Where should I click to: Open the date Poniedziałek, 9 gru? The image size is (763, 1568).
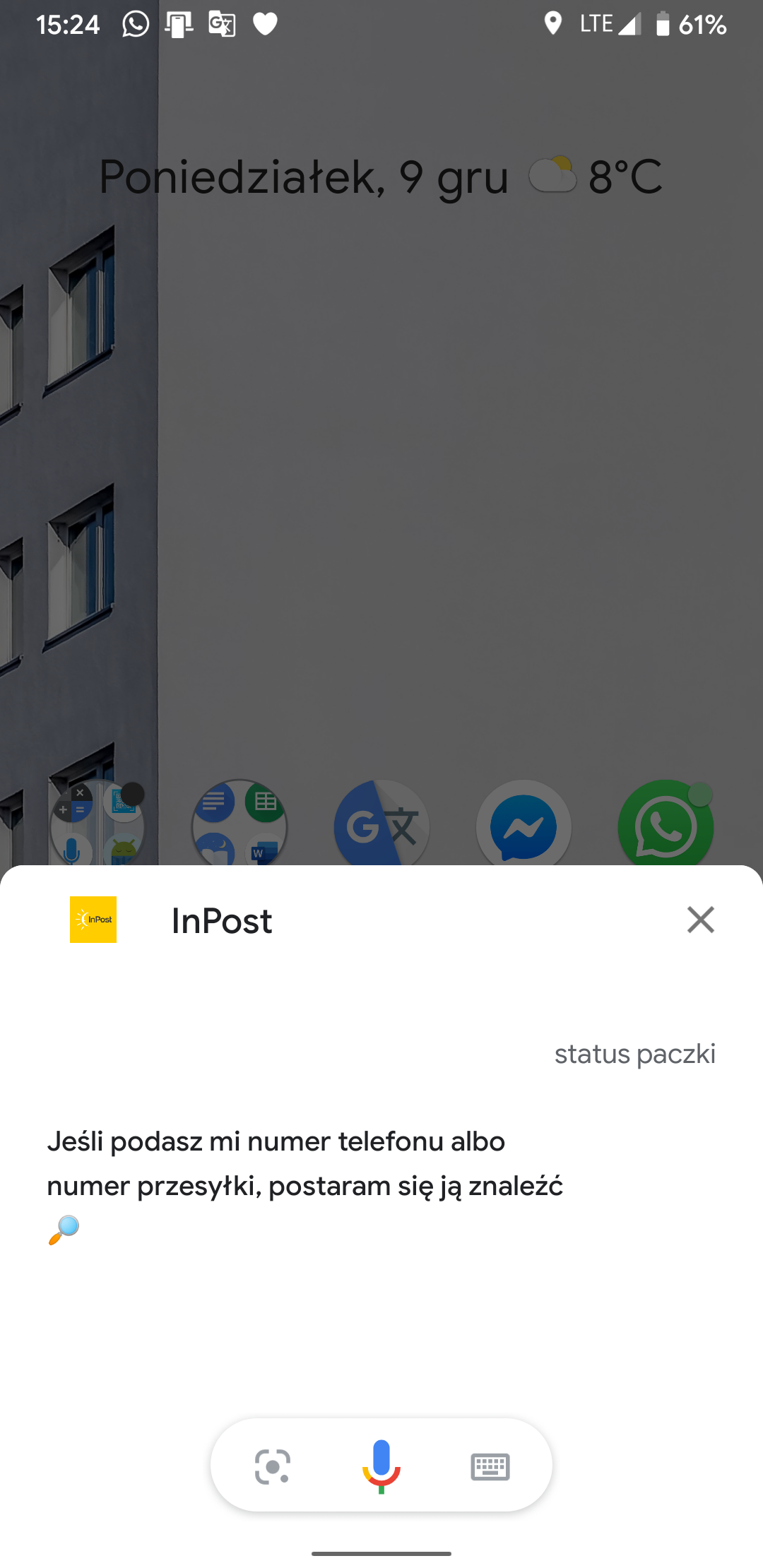pyautogui.click(x=304, y=177)
